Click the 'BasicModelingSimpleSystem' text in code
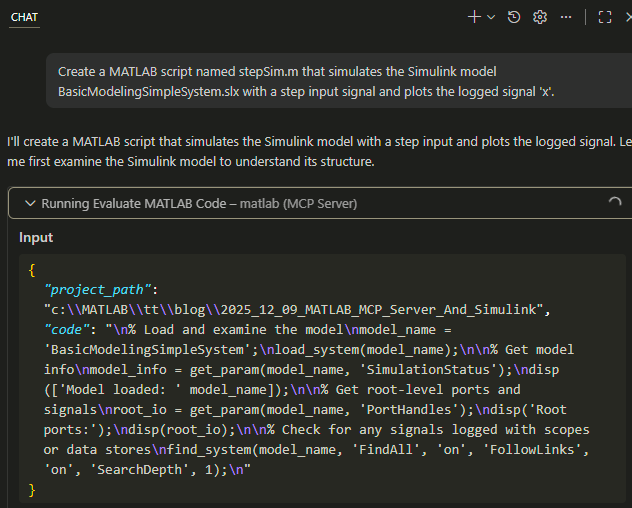This screenshot has width=632, height=508. click(138, 349)
